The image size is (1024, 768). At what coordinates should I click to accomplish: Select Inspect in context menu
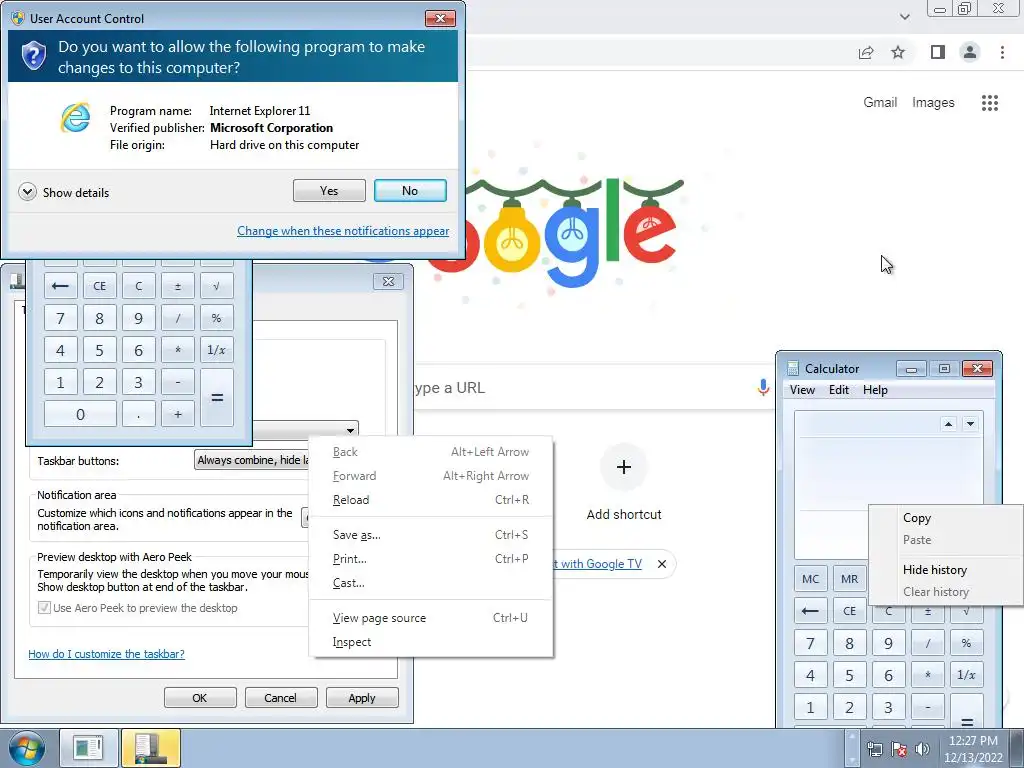[x=431, y=642]
